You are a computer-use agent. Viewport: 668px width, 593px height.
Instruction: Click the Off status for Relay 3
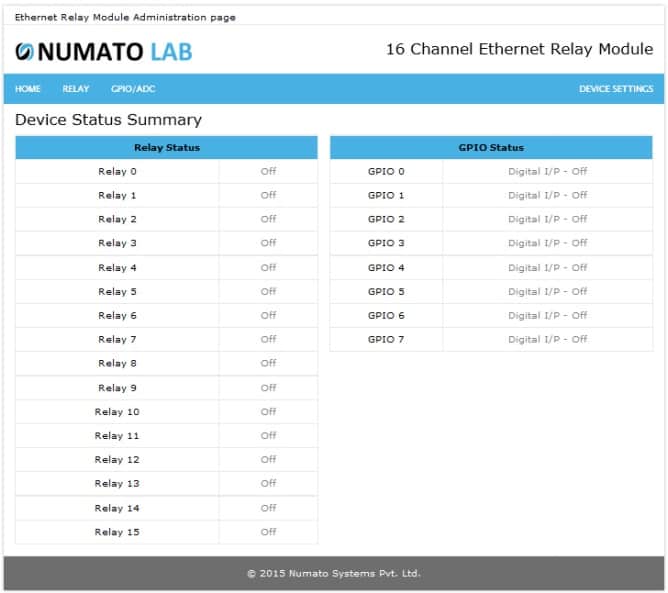click(x=268, y=243)
